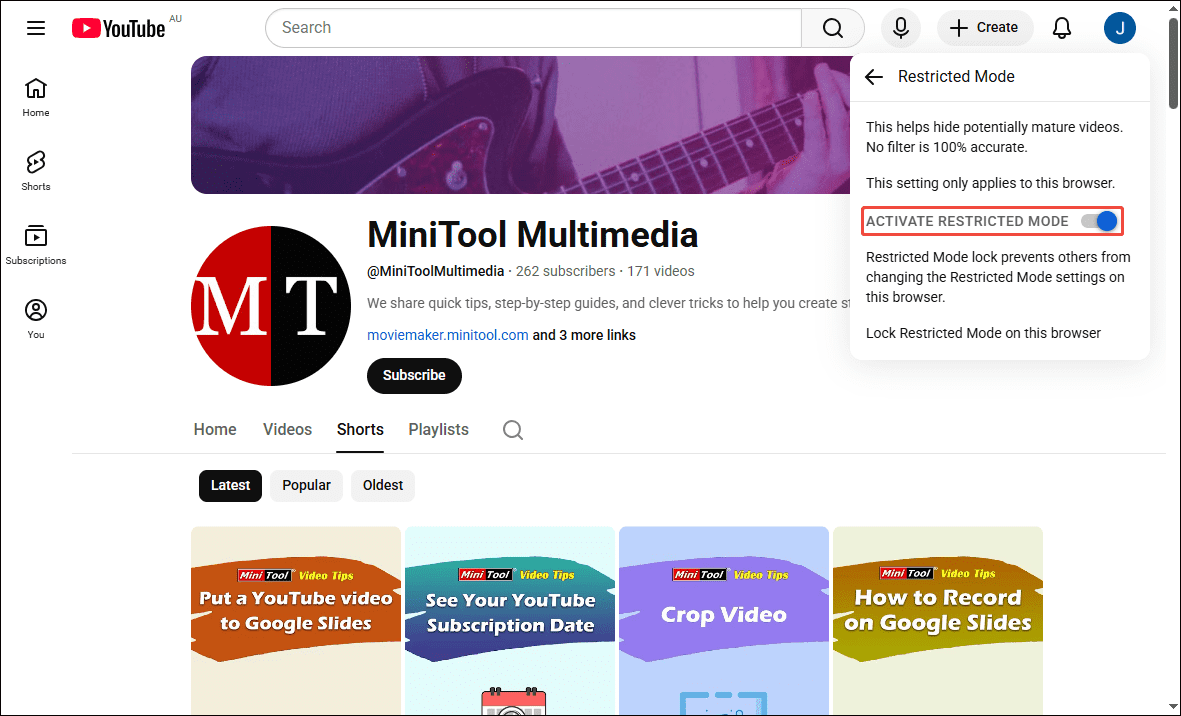Expand the channel description text
Screen dimensions: 1181x716
tap(609, 303)
